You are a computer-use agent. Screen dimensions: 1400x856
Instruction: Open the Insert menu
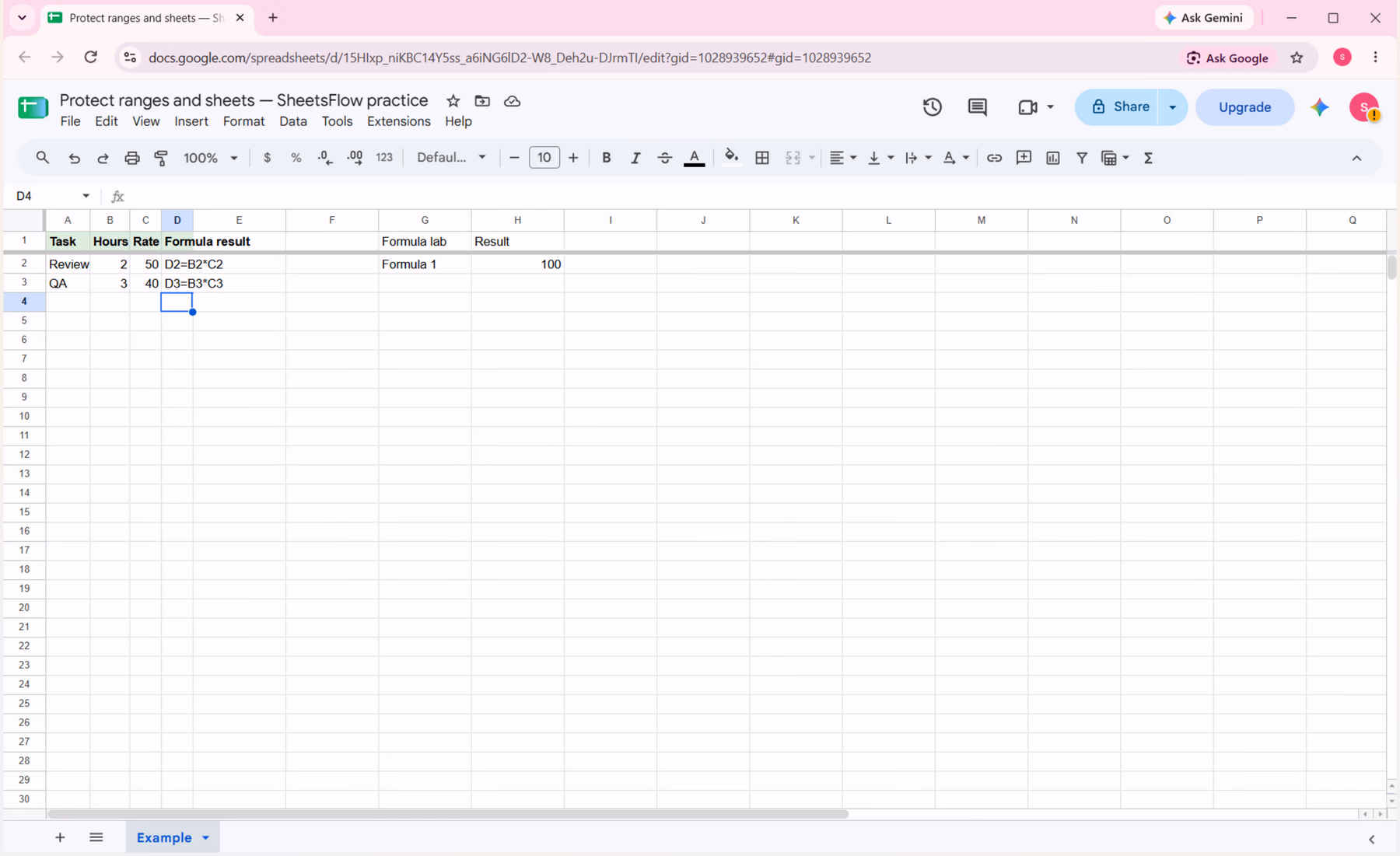point(191,121)
